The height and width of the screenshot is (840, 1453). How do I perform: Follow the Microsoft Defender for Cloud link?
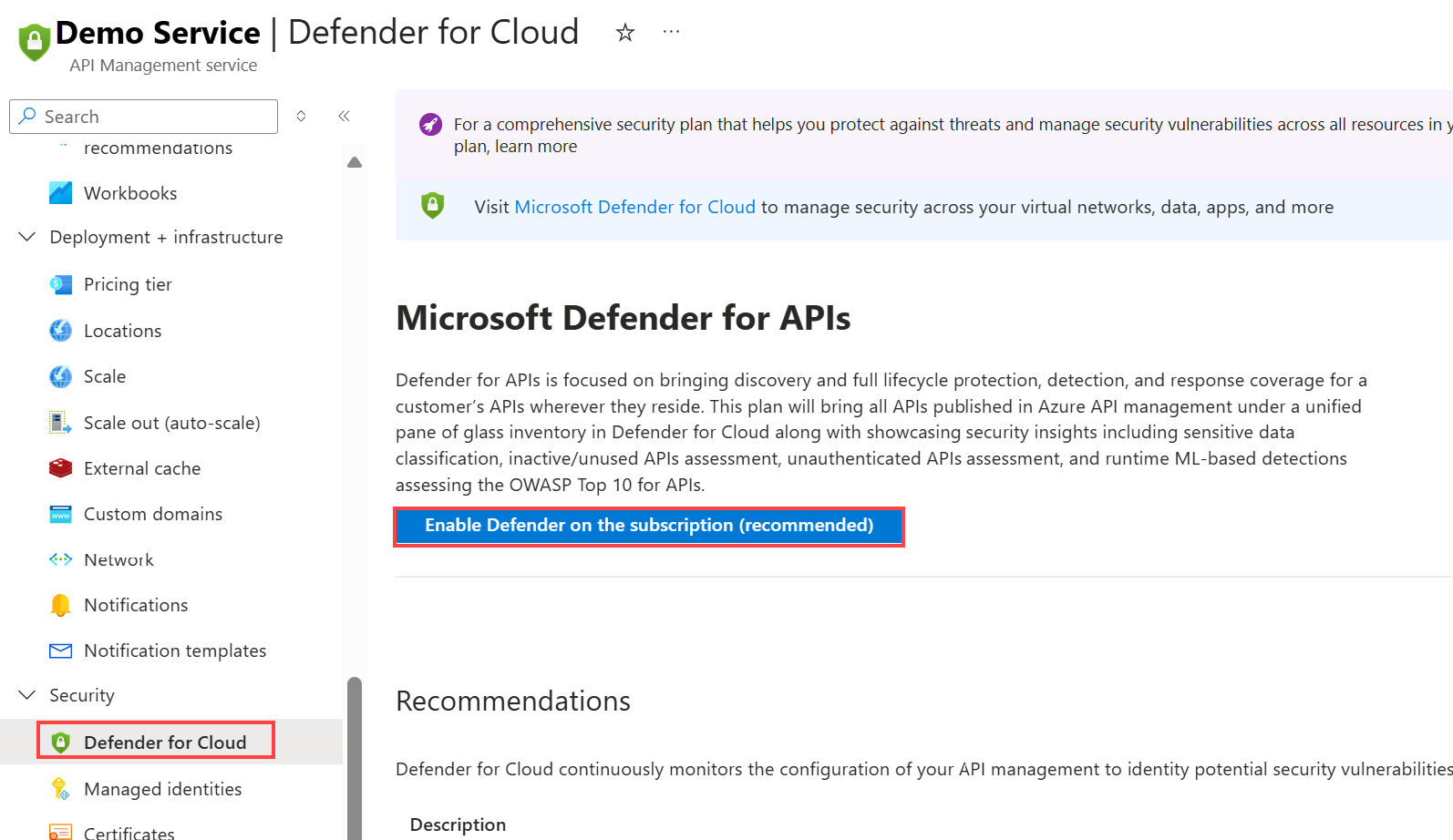pyautogui.click(x=634, y=207)
